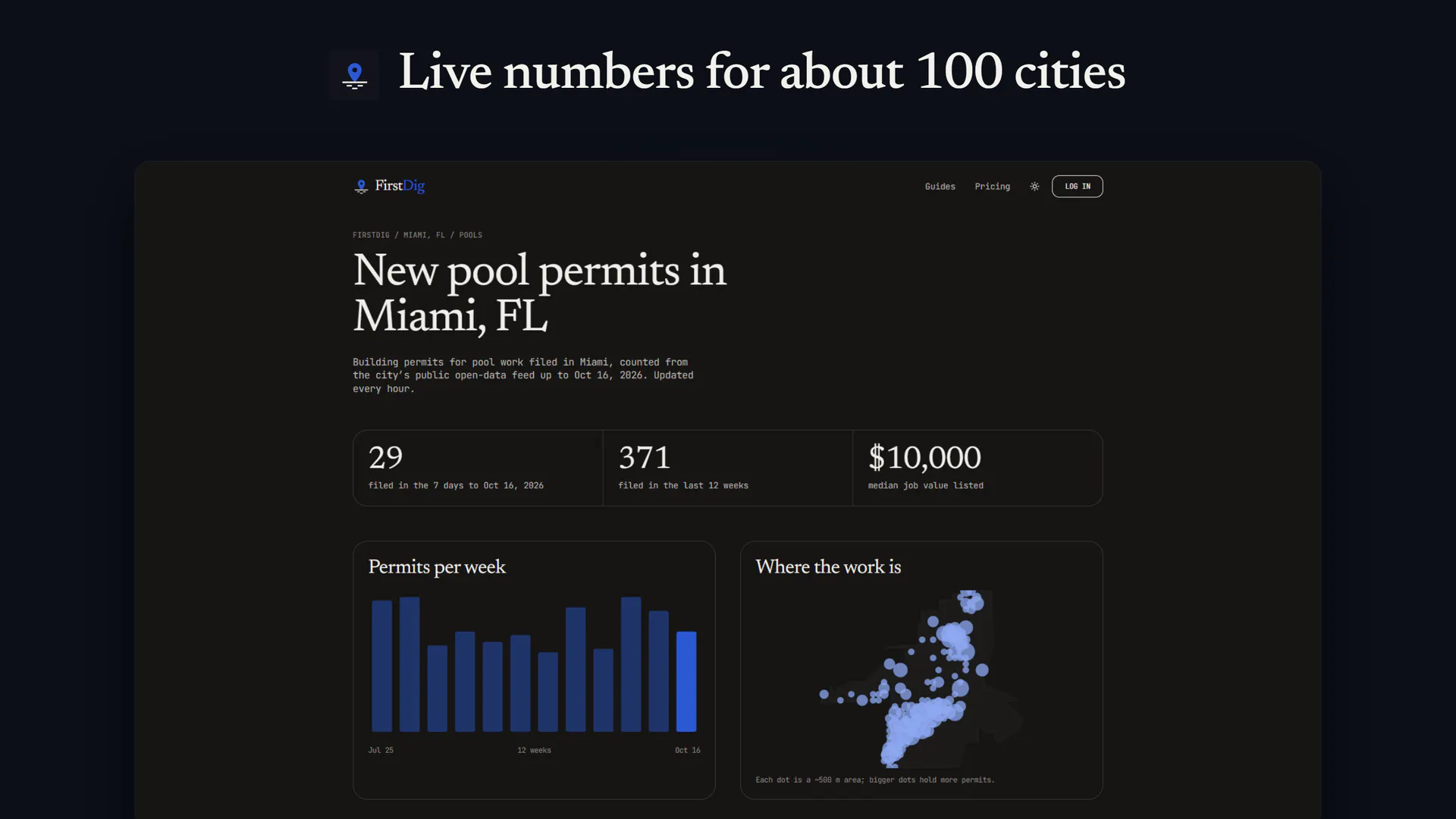Click the 371 filed in last 12 weeks stat

728,468
